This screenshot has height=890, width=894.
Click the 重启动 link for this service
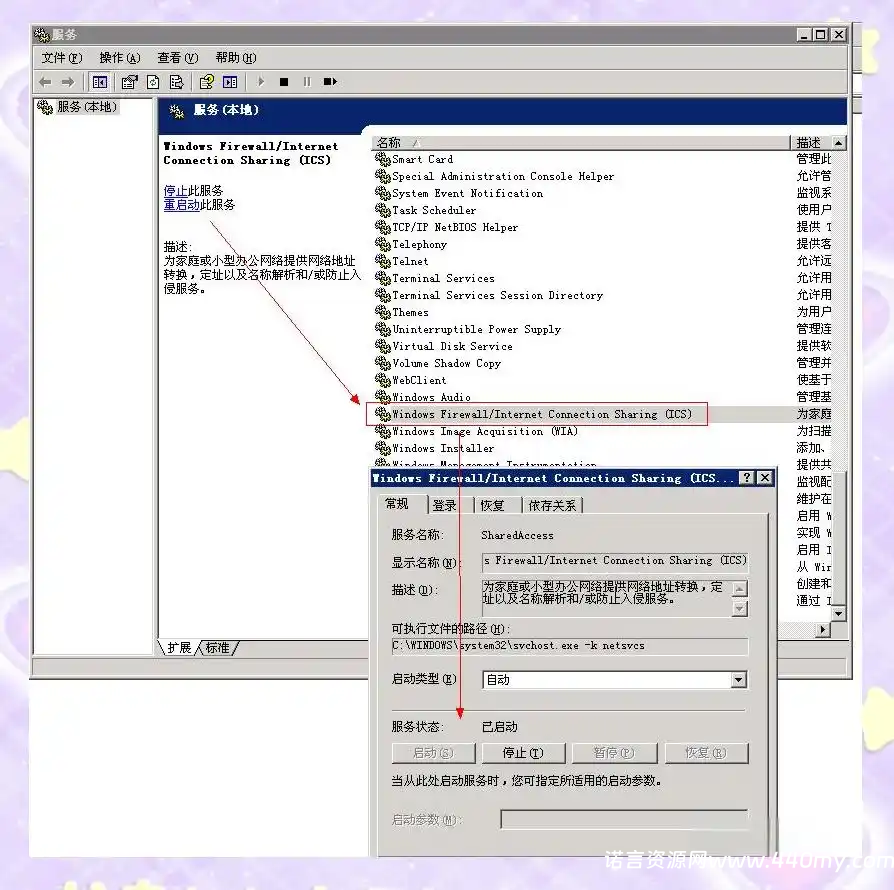181,205
